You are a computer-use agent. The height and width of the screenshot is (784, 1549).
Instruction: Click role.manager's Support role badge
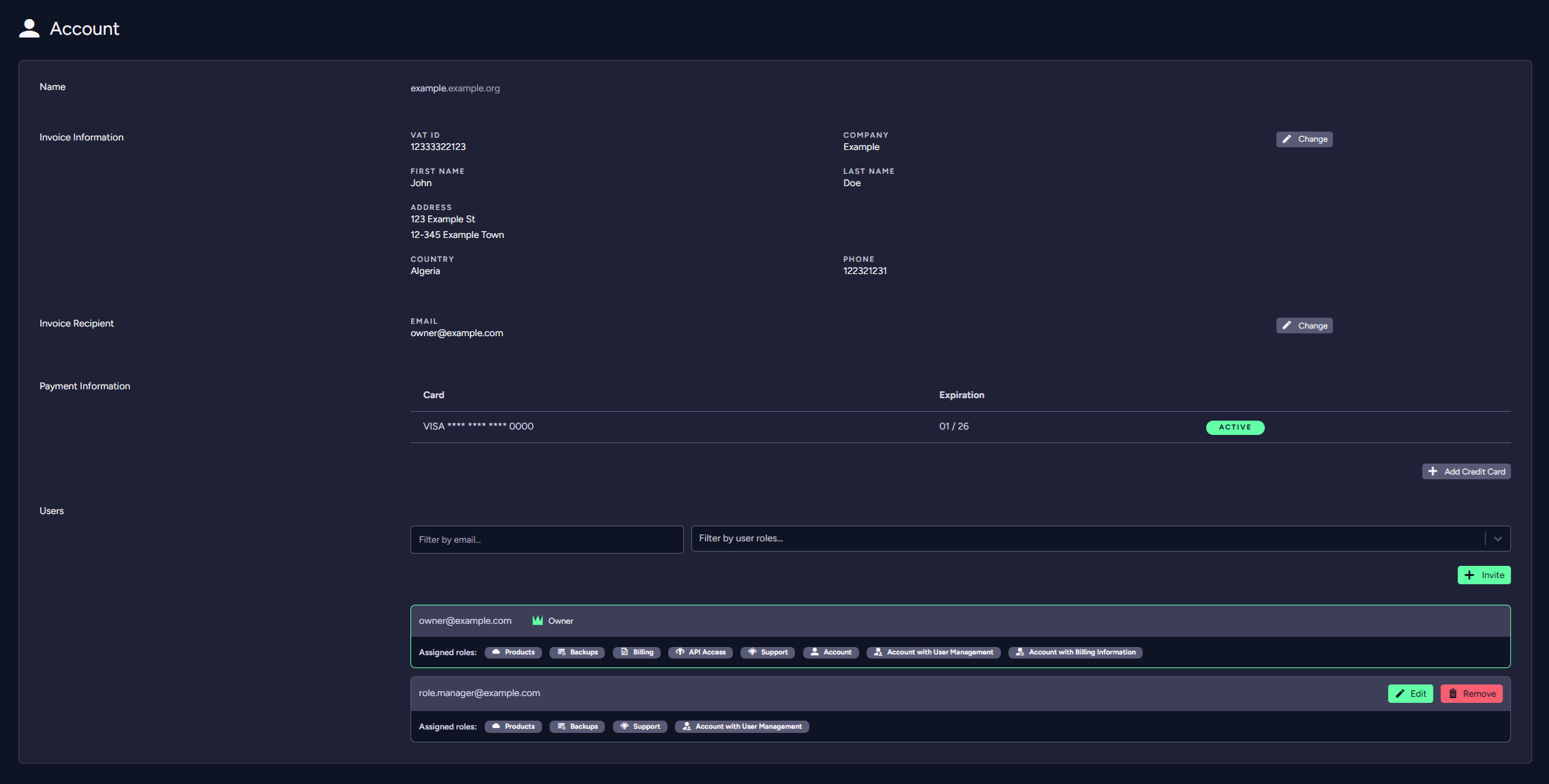point(640,727)
